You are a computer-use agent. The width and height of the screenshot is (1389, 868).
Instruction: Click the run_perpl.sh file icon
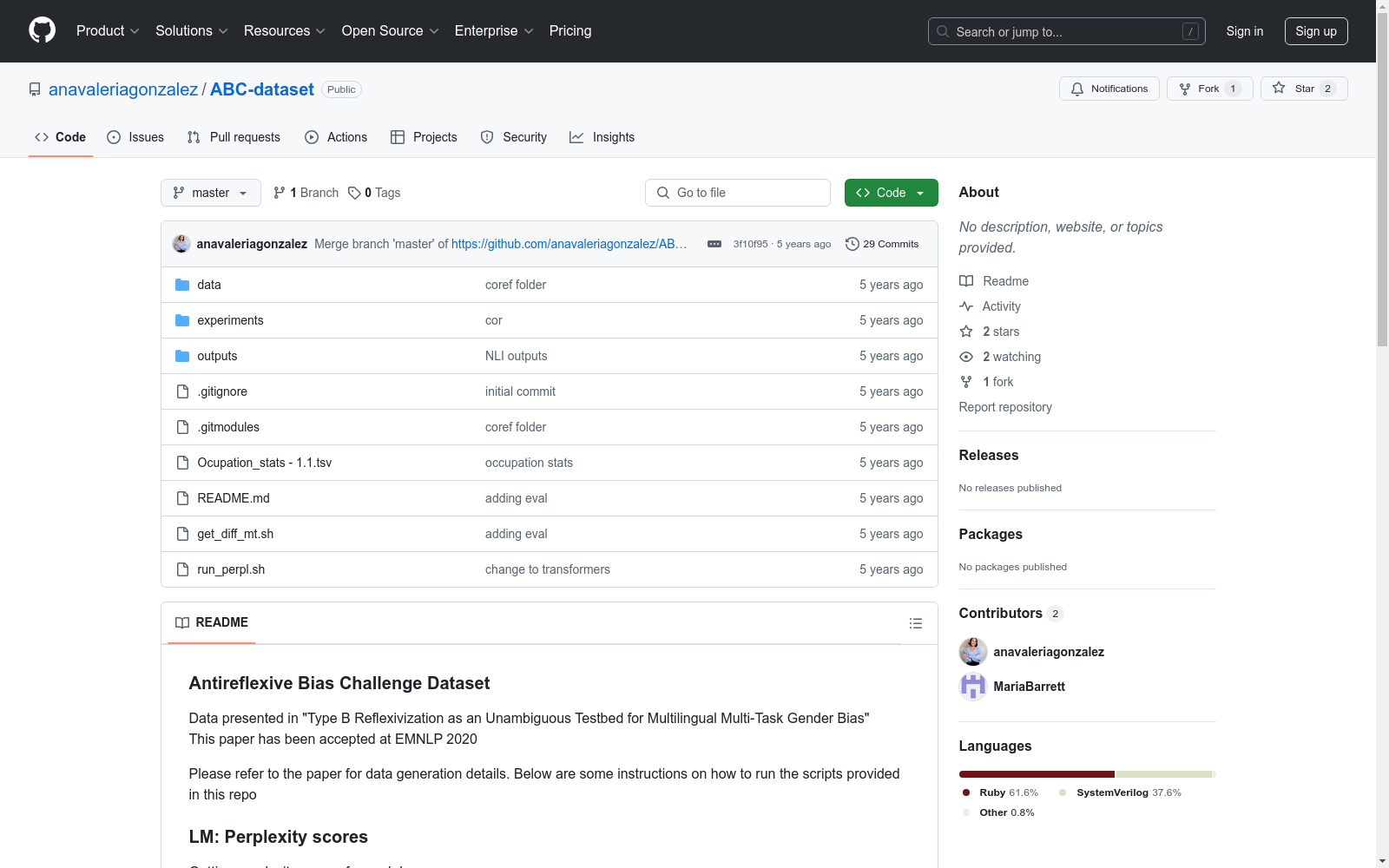tap(182, 569)
